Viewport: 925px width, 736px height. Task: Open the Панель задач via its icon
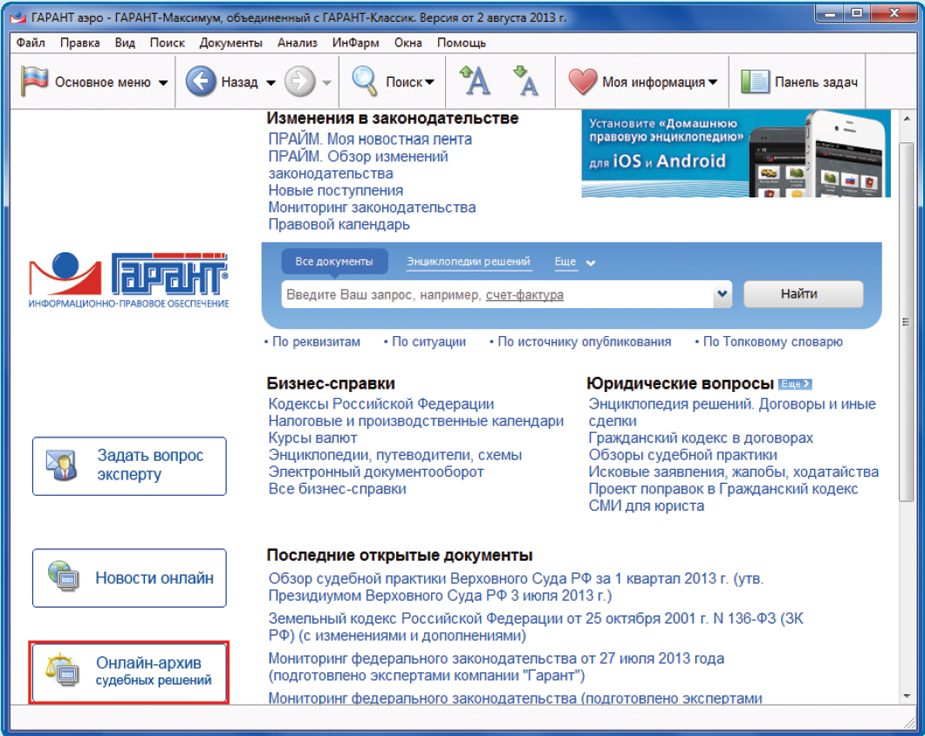coord(756,81)
